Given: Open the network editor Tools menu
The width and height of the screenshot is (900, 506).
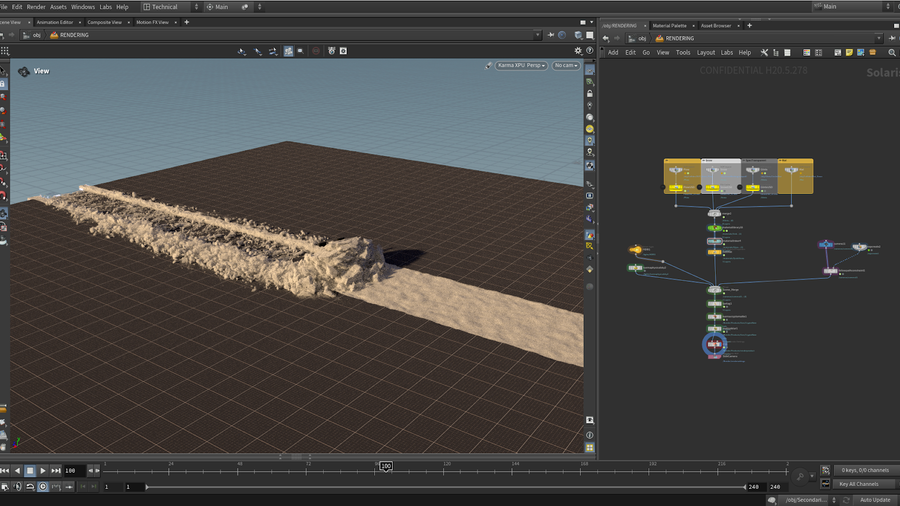Looking at the screenshot, I should tap(682, 53).
